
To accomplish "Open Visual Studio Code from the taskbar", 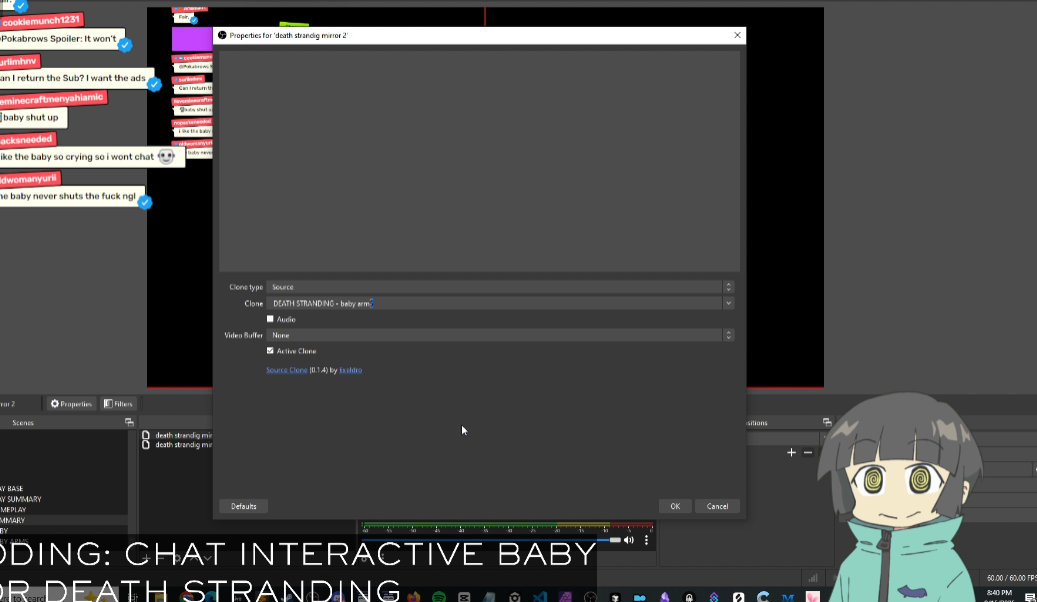I will pos(539,597).
